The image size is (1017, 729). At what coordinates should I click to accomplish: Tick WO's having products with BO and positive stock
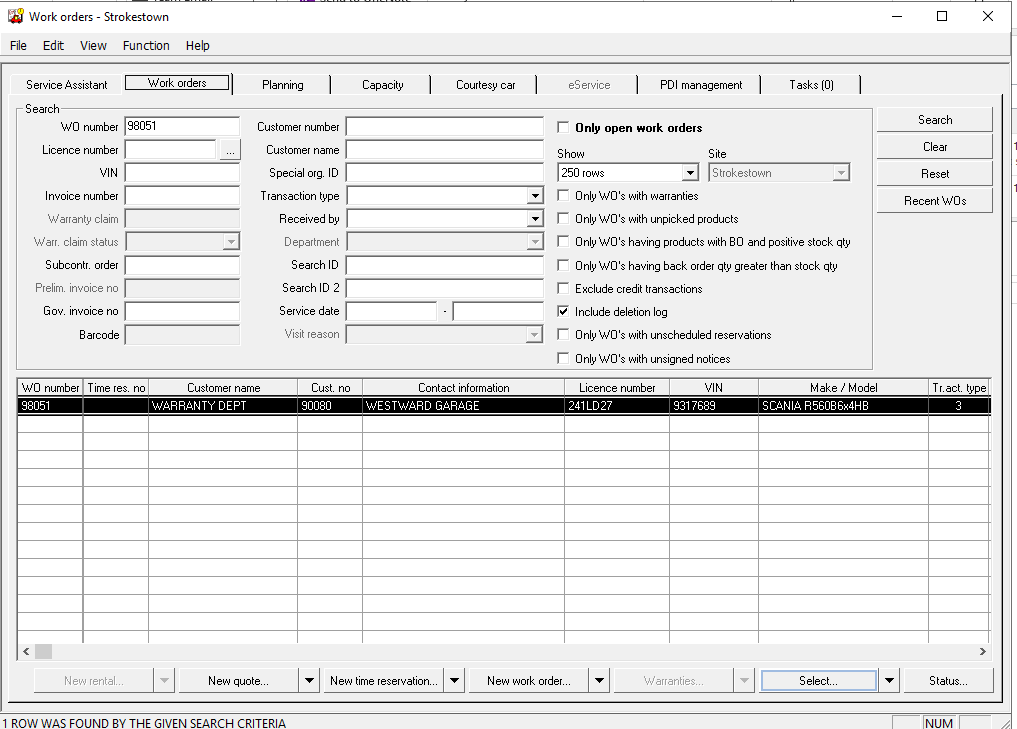point(563,241)
